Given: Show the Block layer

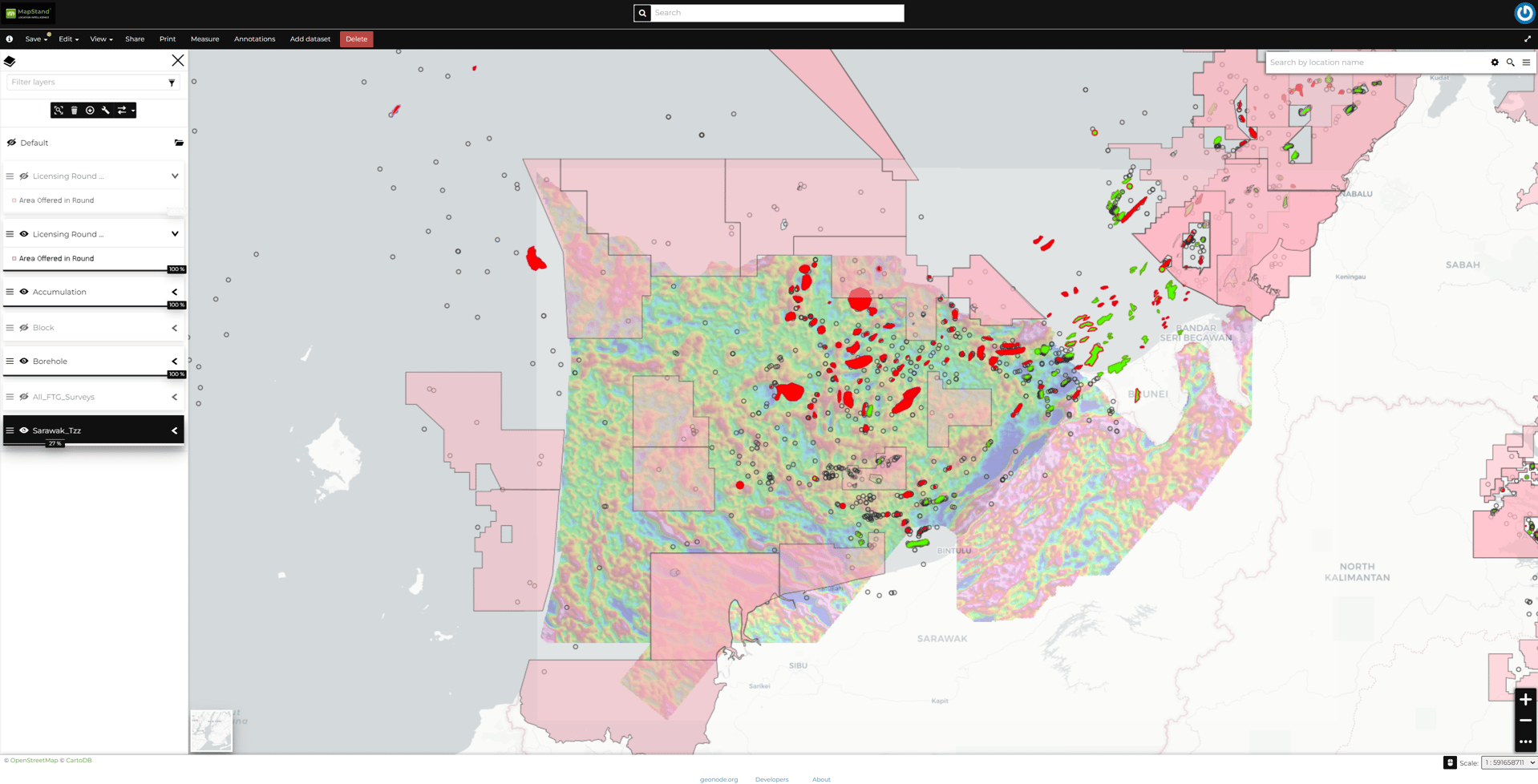Looking at the screenshot, I should point(24,328).
